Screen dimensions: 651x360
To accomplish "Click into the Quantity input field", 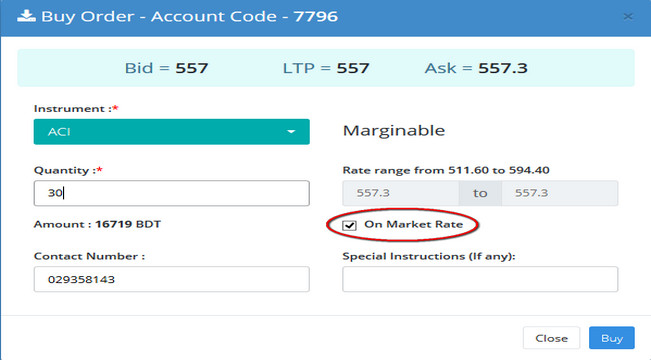I will point(171,193).
